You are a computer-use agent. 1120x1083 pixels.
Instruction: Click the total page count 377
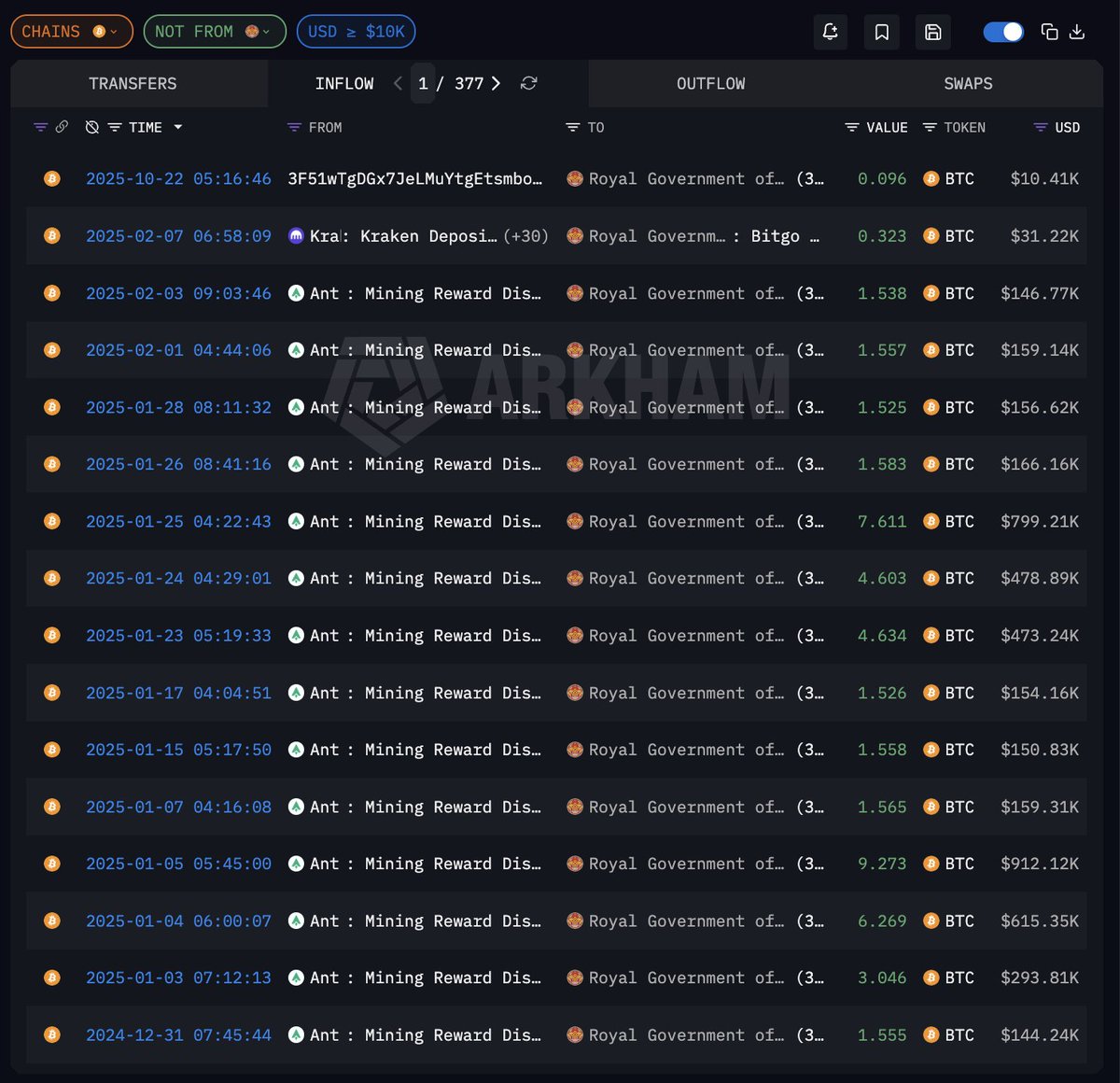click(469, 84)
